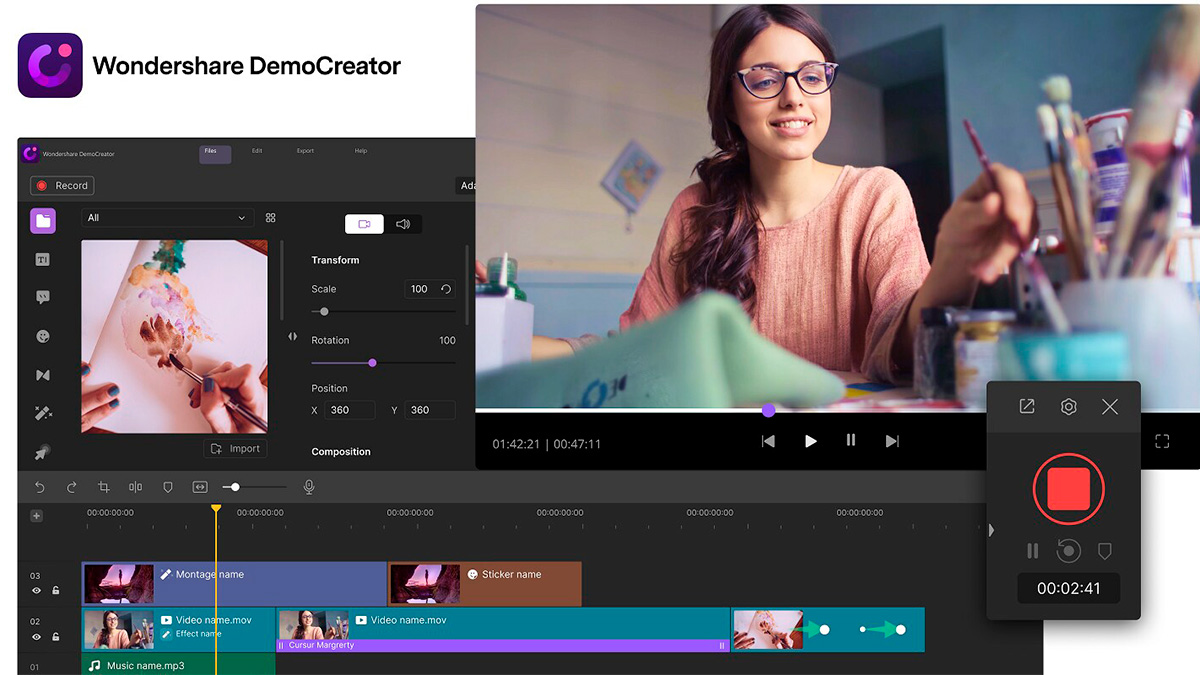Viewport: 1200px width, 675px height.
Task: Open the Export menu
Action: point(304,150)
